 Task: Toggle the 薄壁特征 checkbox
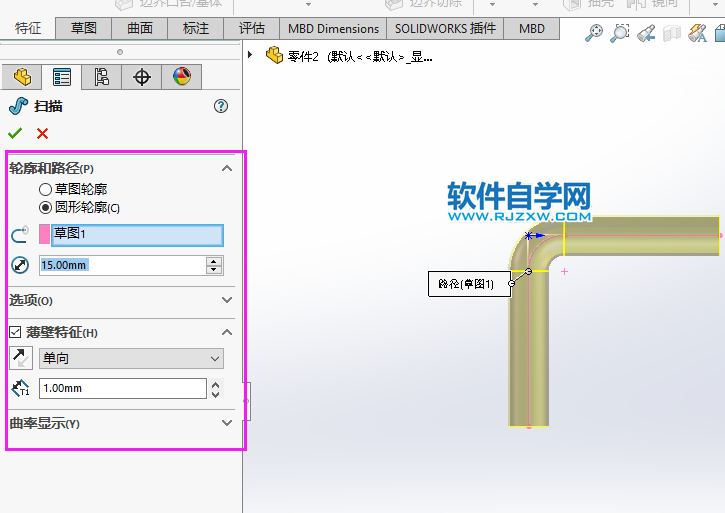[x=15, y=332]
